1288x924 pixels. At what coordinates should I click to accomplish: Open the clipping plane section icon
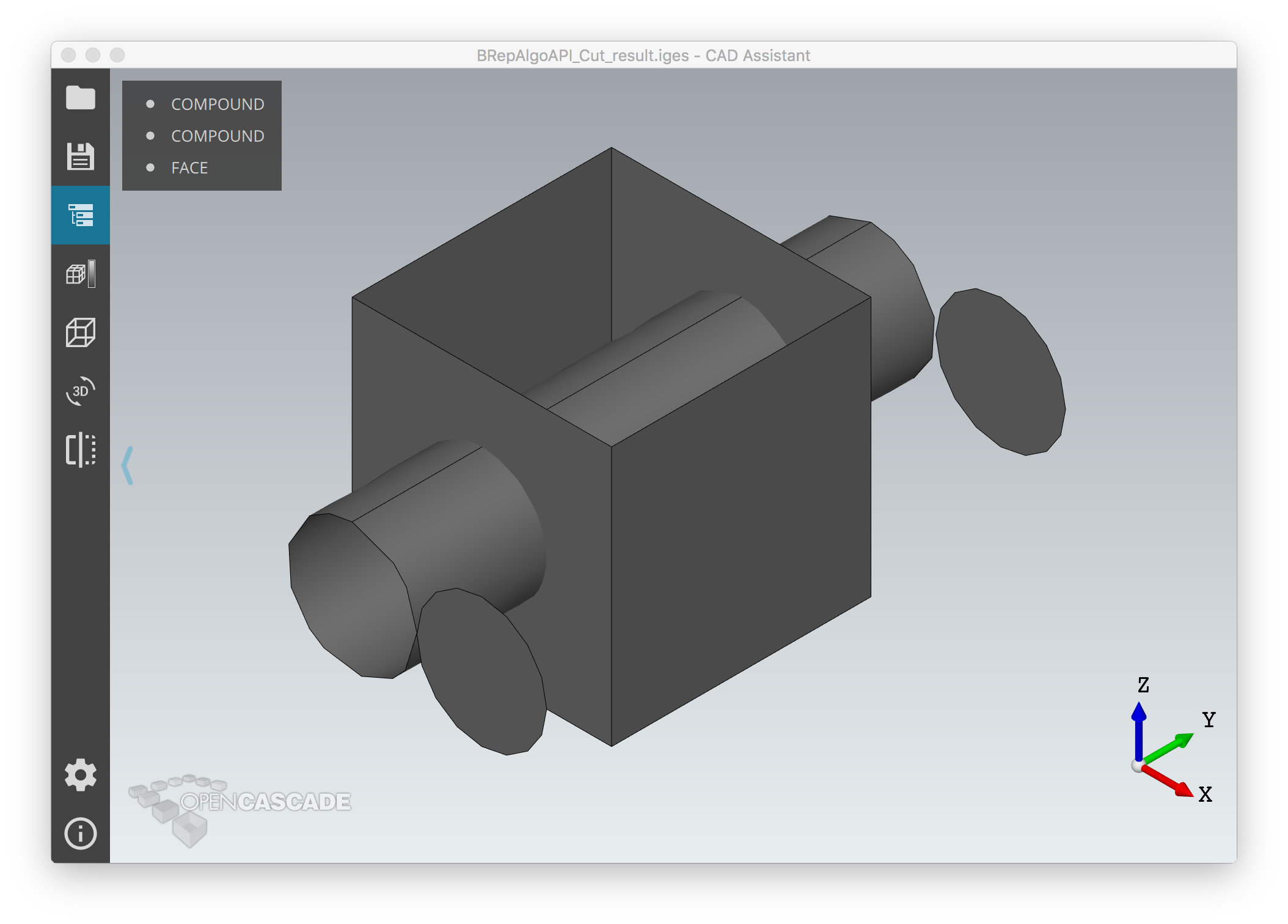[x=81, y=450]
